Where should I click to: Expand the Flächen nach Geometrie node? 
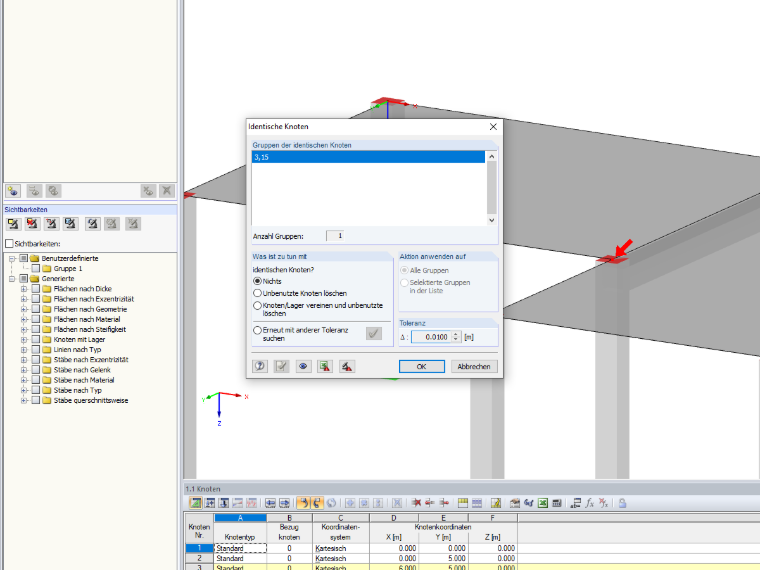24,309
